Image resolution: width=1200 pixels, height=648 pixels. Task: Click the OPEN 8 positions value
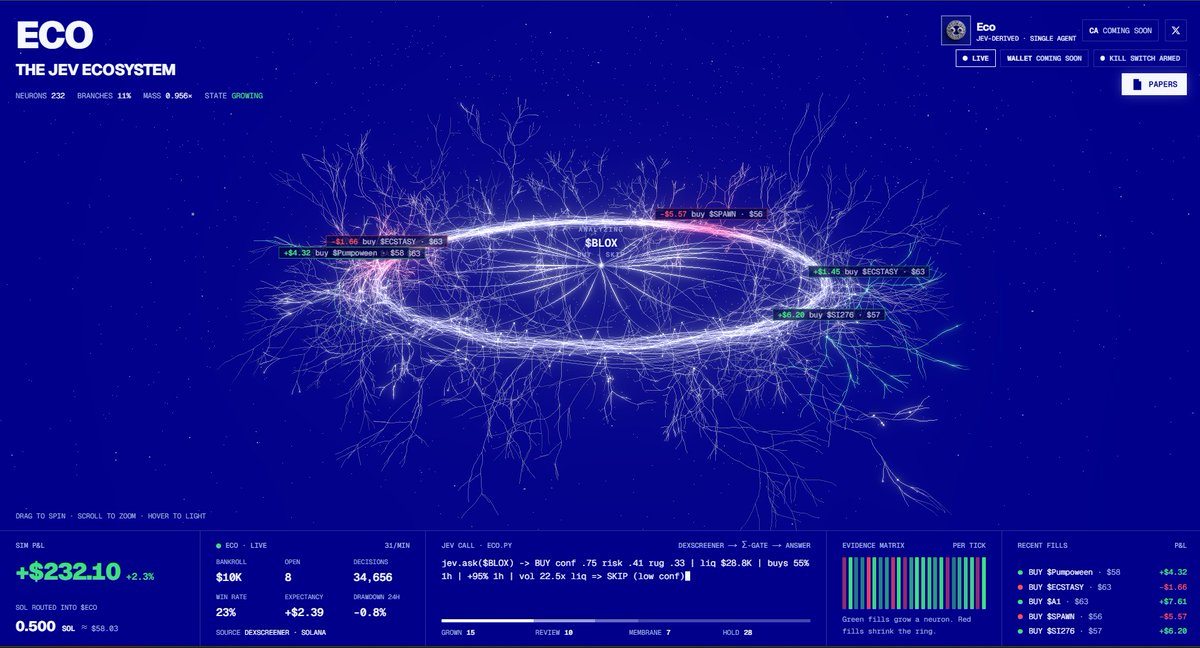click(x=289, y=577)
